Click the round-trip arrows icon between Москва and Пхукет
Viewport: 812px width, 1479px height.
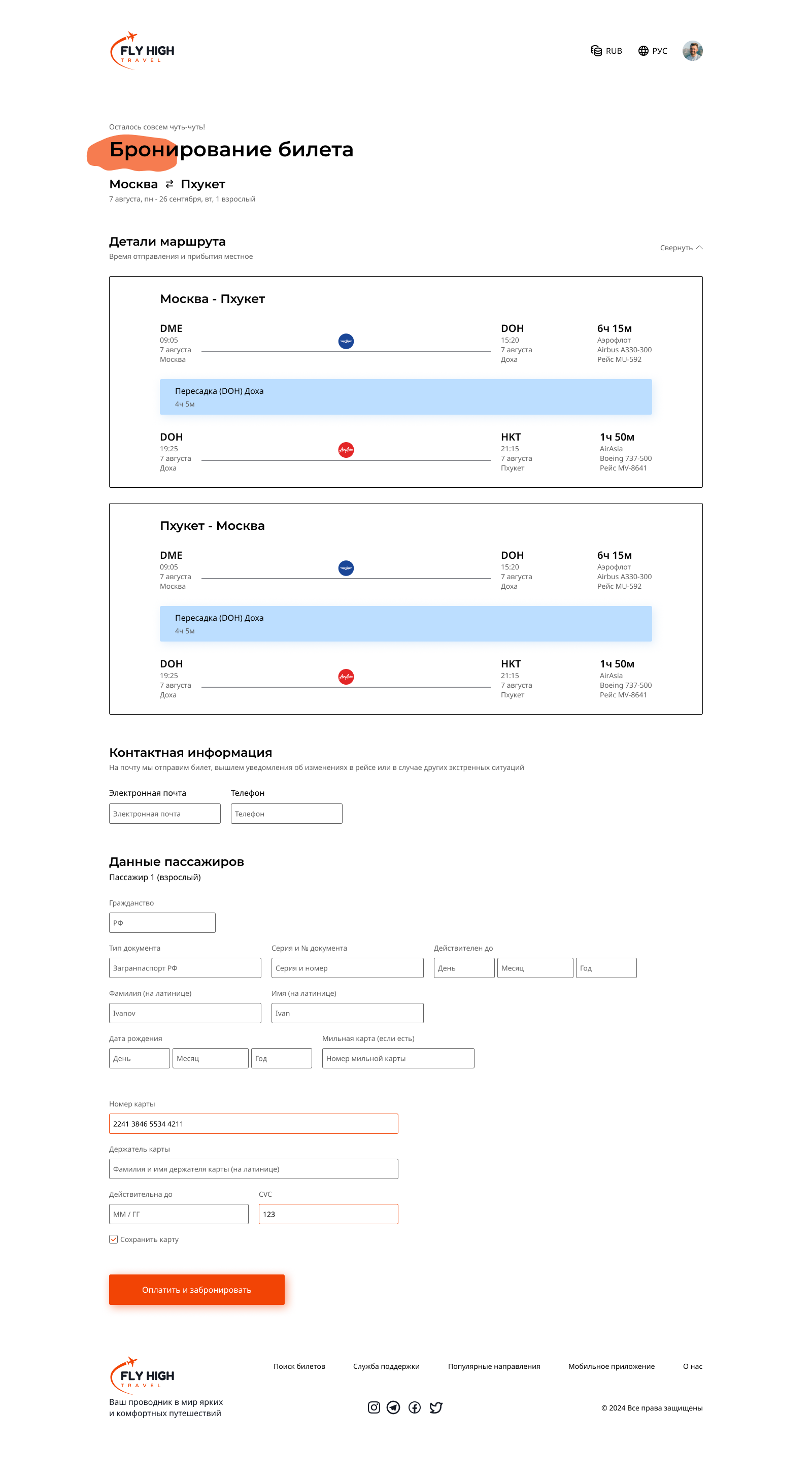(170, 184)
